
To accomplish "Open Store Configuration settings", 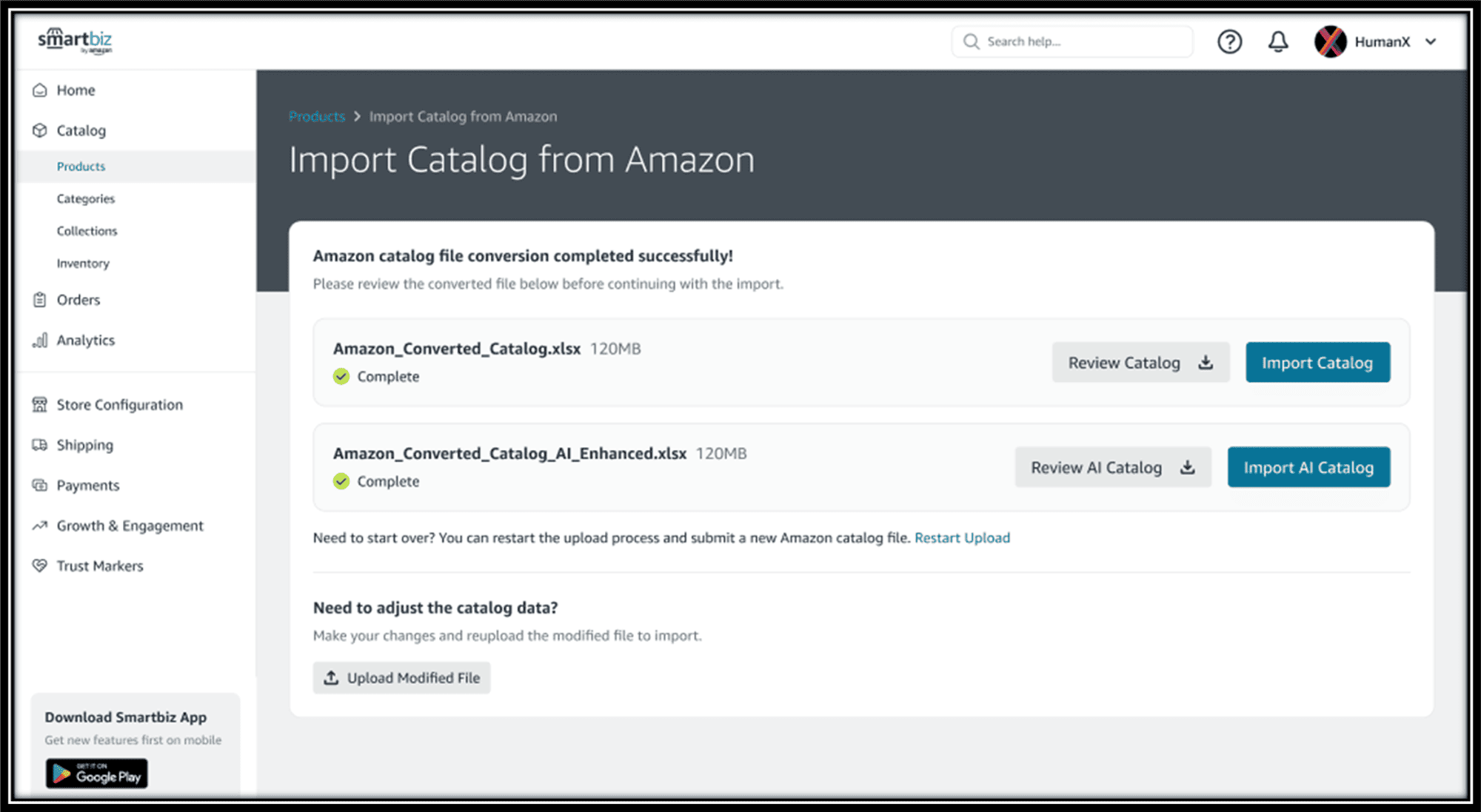I will pos(119,405).
